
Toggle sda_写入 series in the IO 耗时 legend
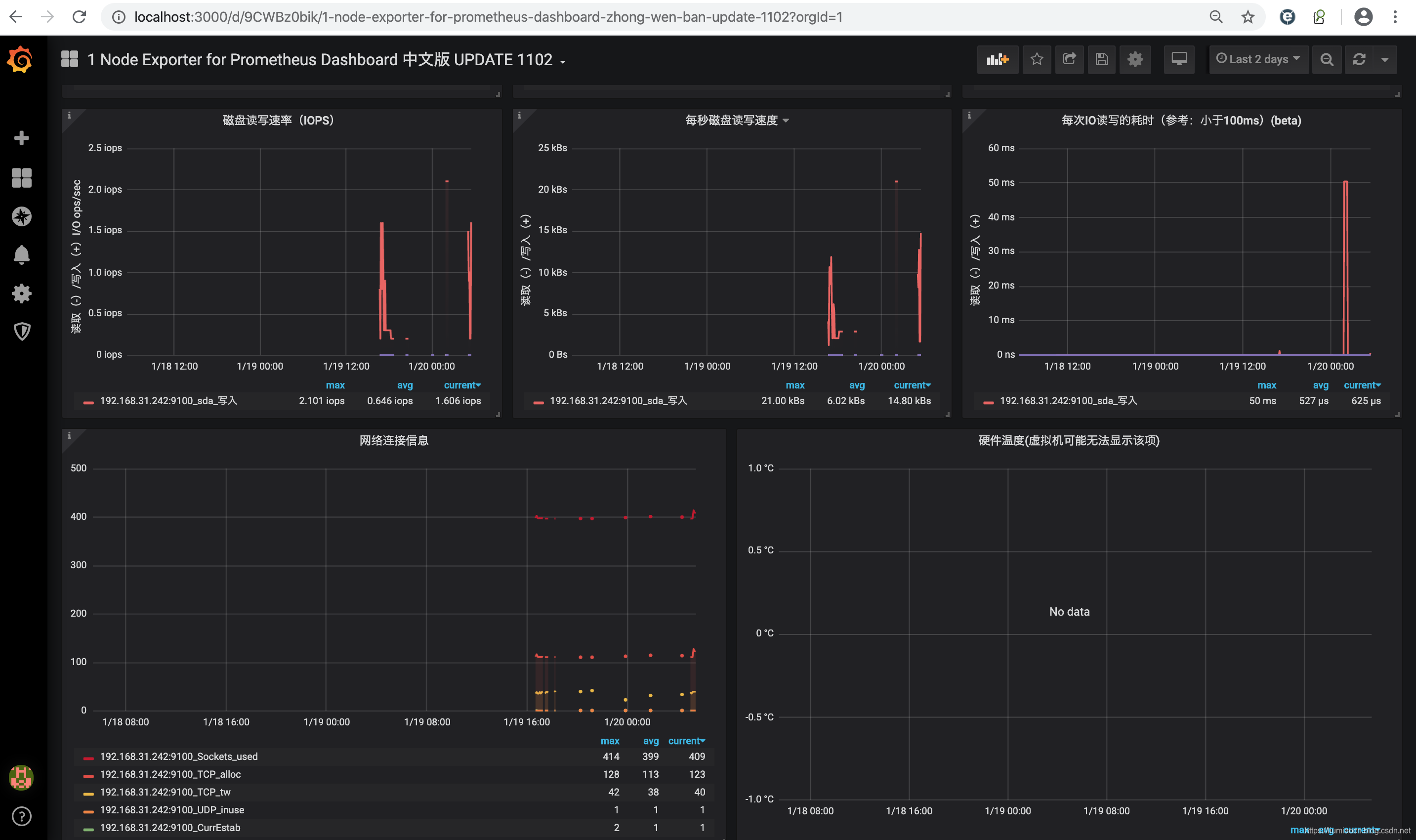pyautogui.click(x=1069, y=401)
